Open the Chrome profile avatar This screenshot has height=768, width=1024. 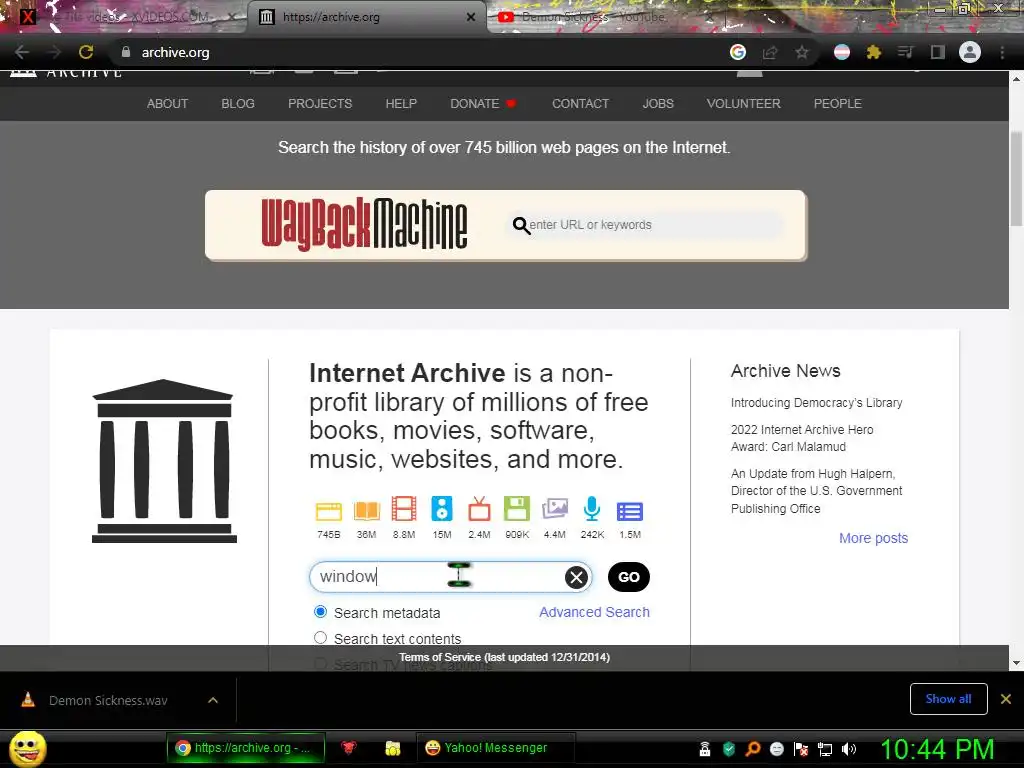(970, 52)
